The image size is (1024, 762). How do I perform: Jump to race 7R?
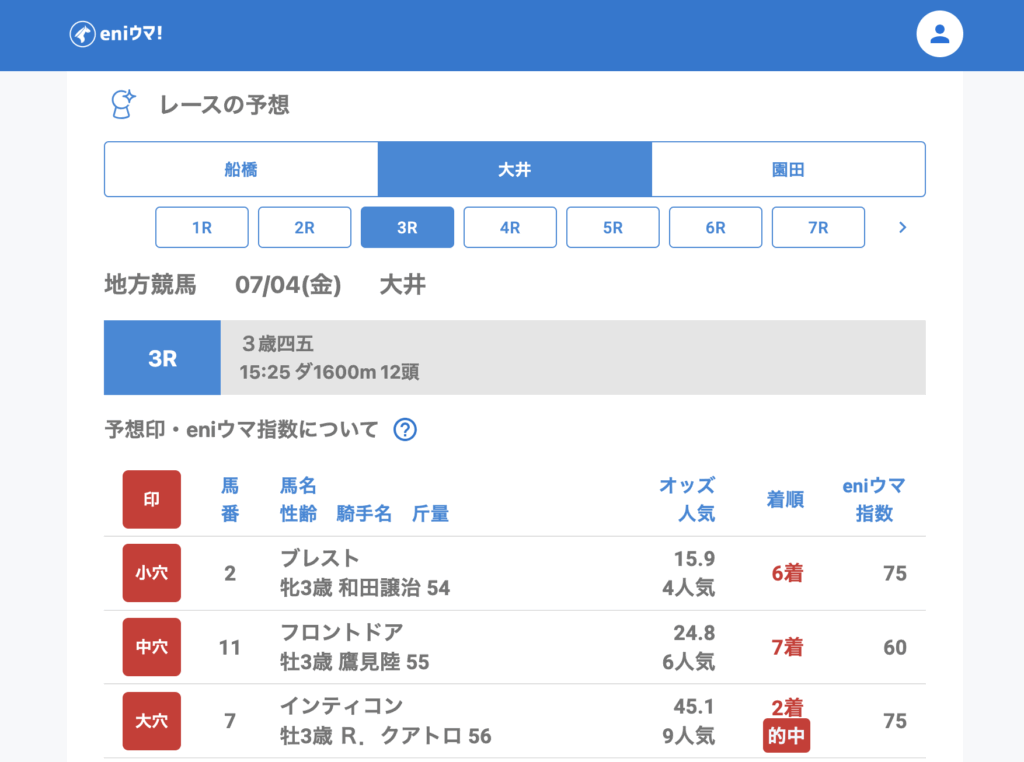pos(818,227)
